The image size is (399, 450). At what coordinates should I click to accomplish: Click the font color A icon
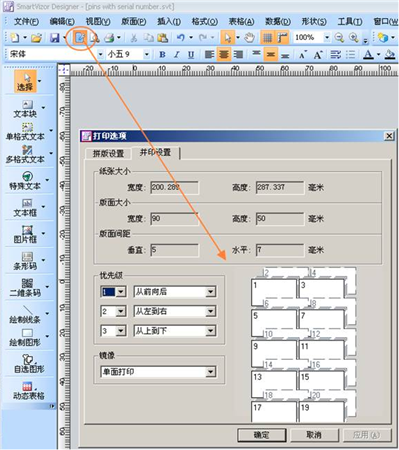point(368,54)
